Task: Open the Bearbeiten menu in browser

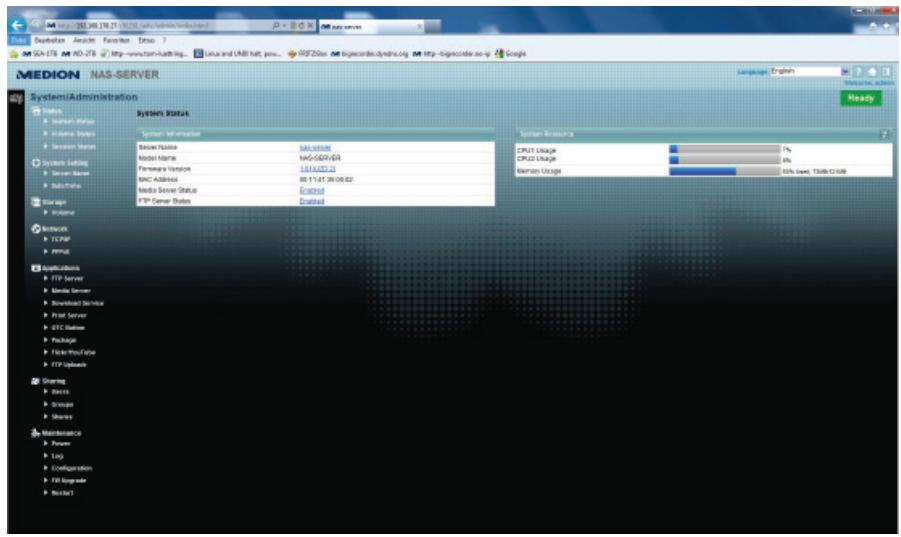Action: pyautogui.click(x=49, y=40)
